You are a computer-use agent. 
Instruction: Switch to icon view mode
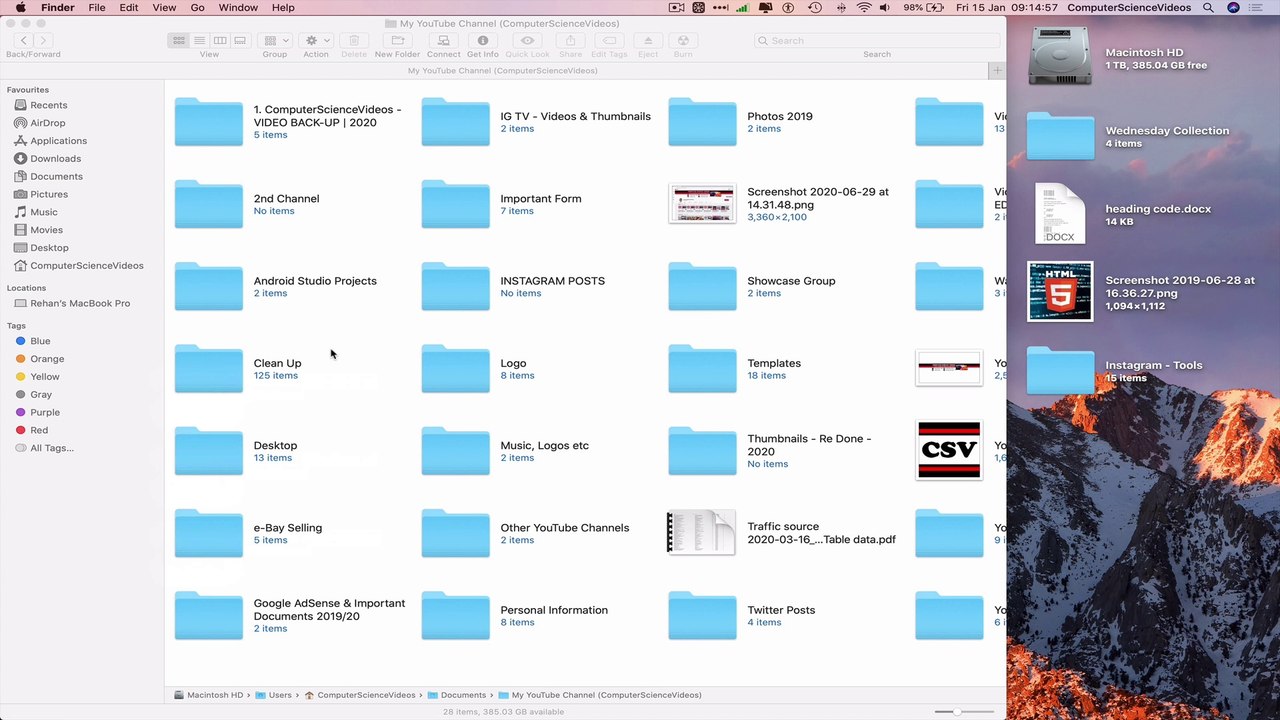point(179,40)
